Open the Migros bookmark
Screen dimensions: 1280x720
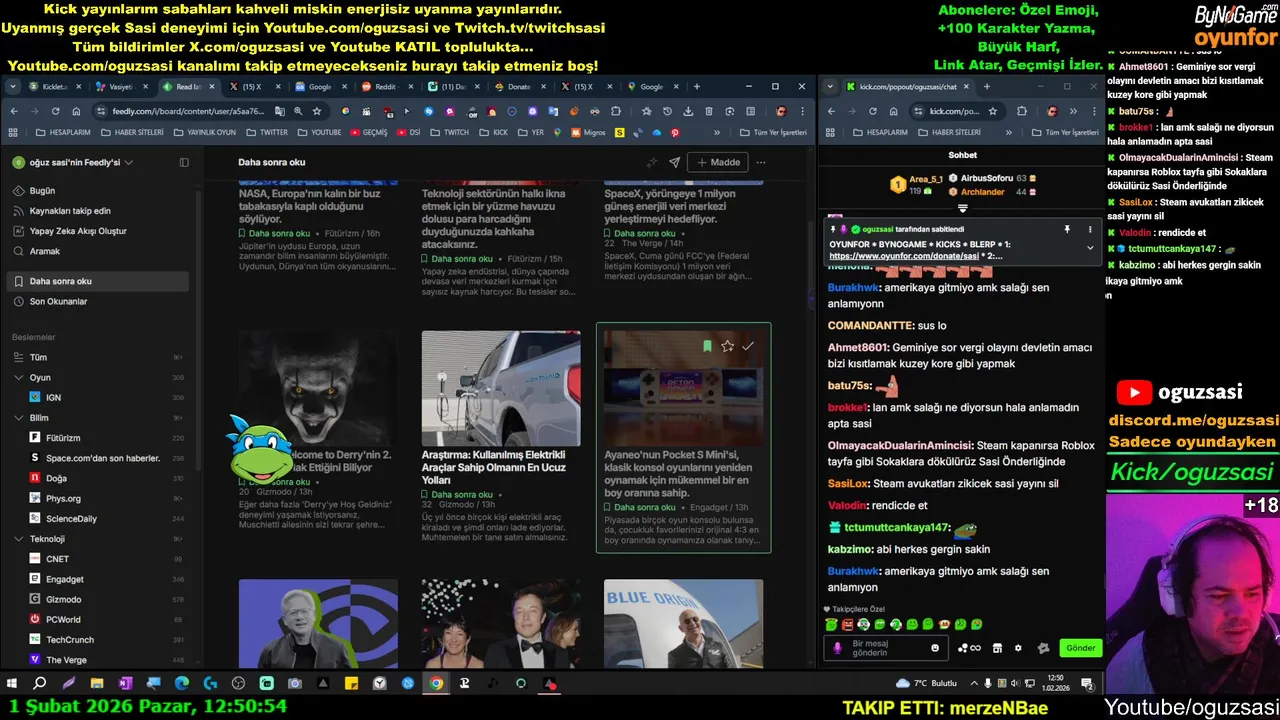pyautogui.click(x=590, y=132)
